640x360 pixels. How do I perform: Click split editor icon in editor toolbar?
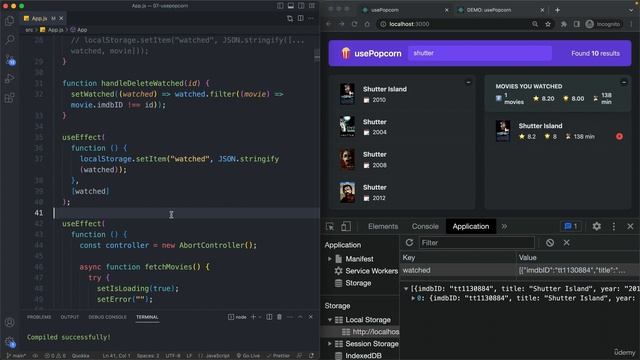(x=300, y=18)
